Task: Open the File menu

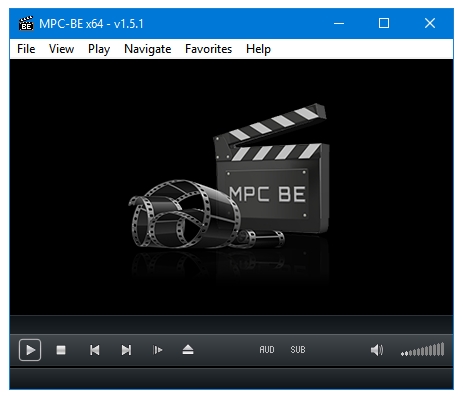Action: click(x=26, y=49)
